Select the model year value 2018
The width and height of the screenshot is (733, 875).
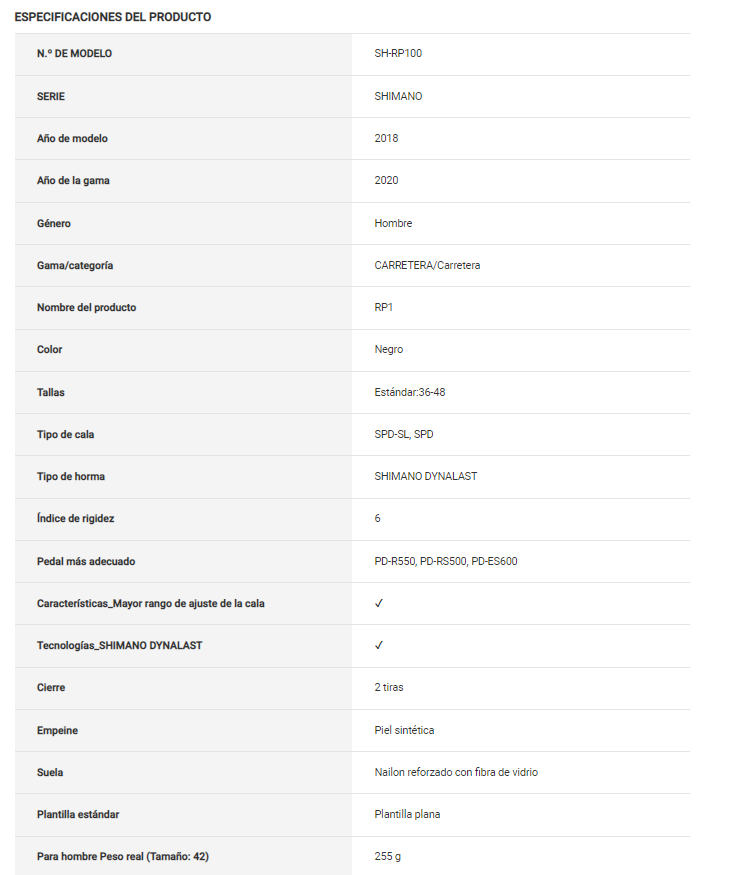386,138
